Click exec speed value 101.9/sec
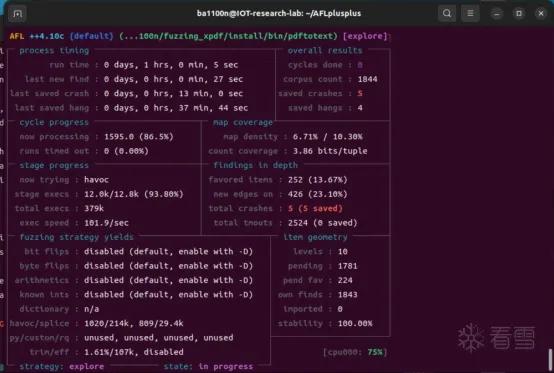 pyautogui.click(x=106, y=223)
